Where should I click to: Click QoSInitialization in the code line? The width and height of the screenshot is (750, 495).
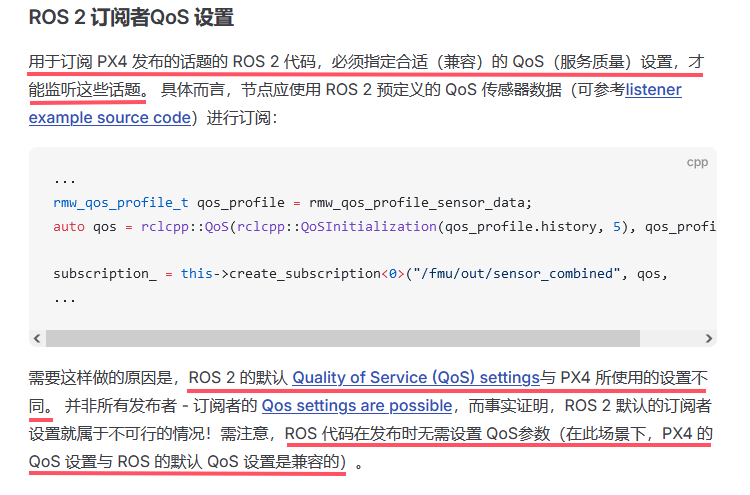[368, 227]
